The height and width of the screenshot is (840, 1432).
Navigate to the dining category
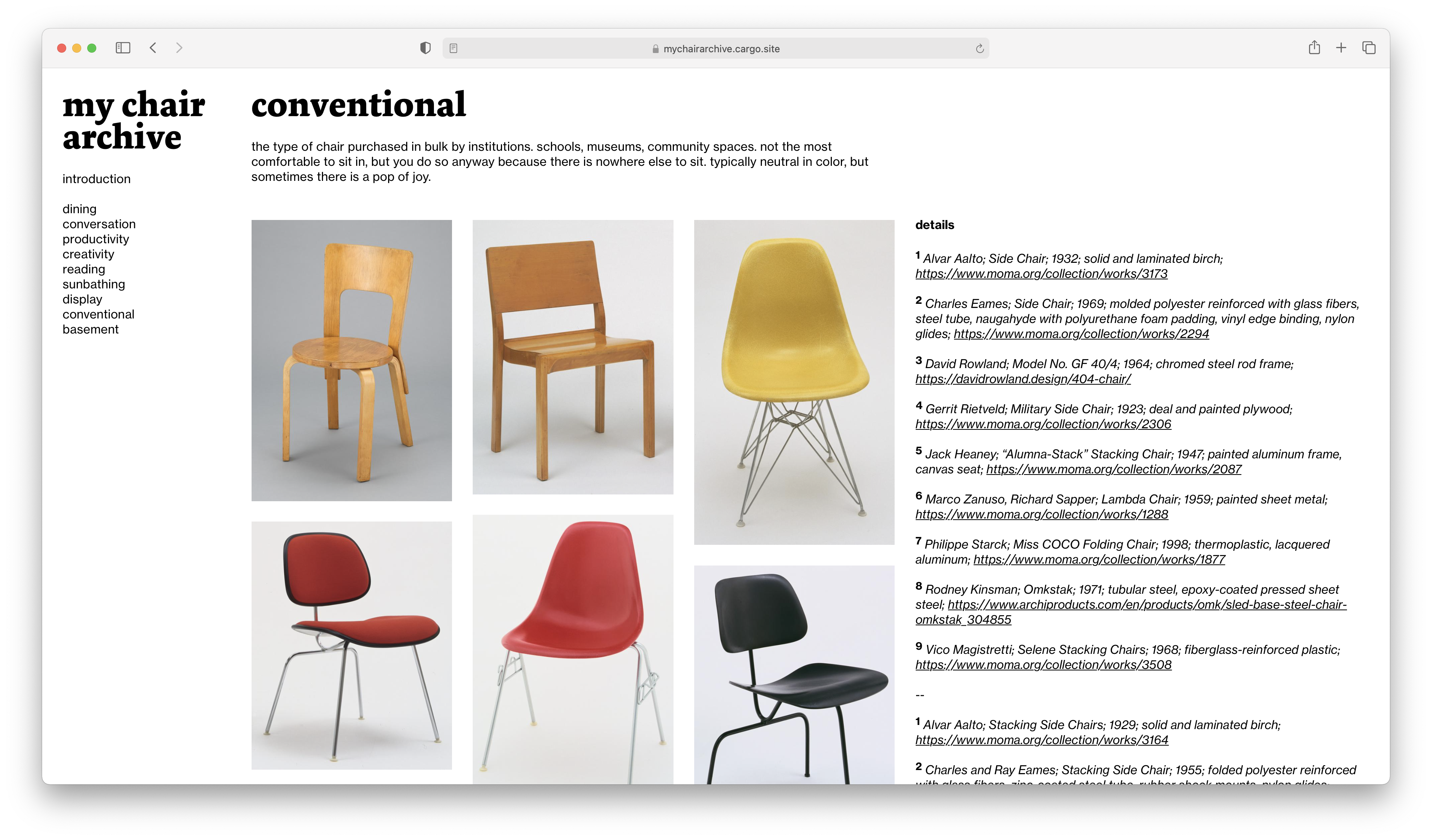point(80,209)
